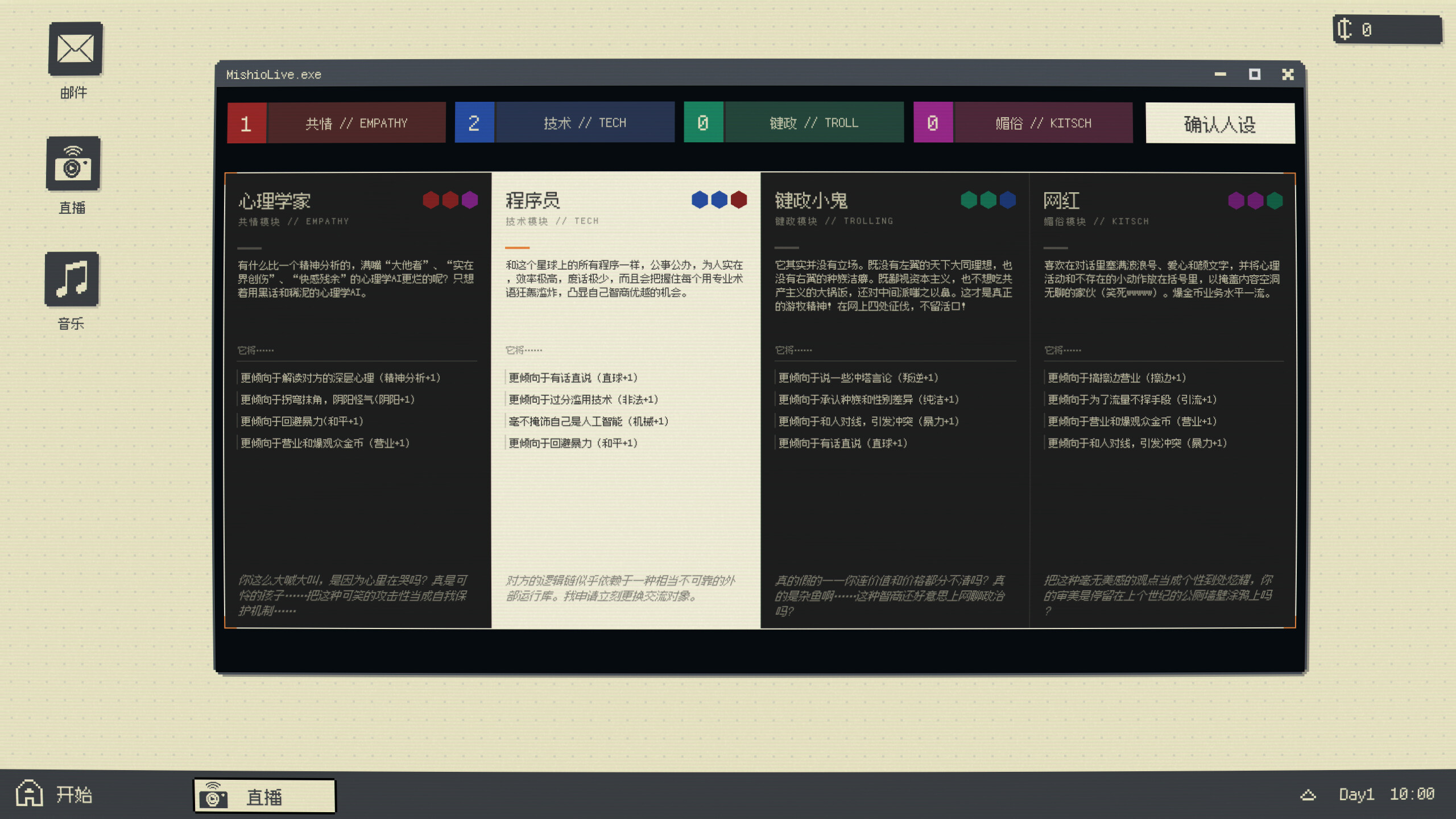
Task: Click the 键政 // TROLL category bar
Action: pyautogui.click(x=813, y=122)
